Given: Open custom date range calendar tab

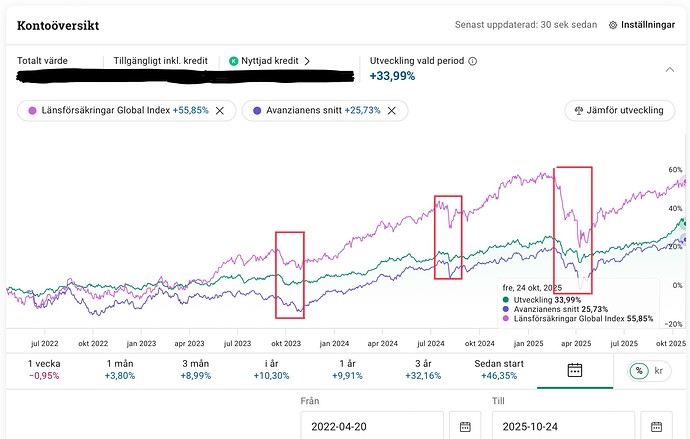Looking at the screenshot, I should [574, 370].
